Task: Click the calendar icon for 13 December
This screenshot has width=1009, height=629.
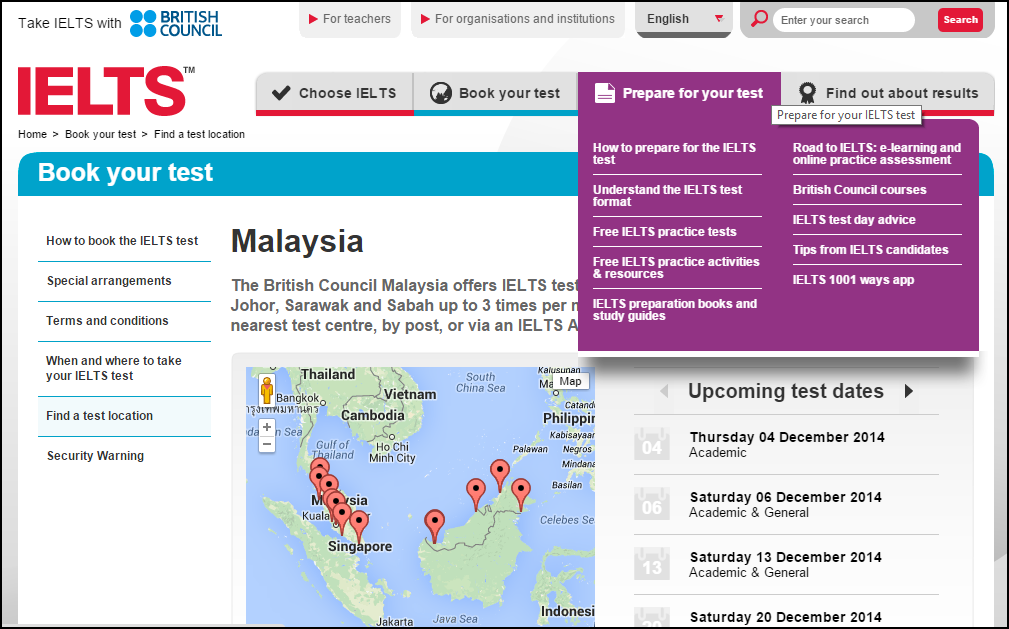Action: [651, 563]
